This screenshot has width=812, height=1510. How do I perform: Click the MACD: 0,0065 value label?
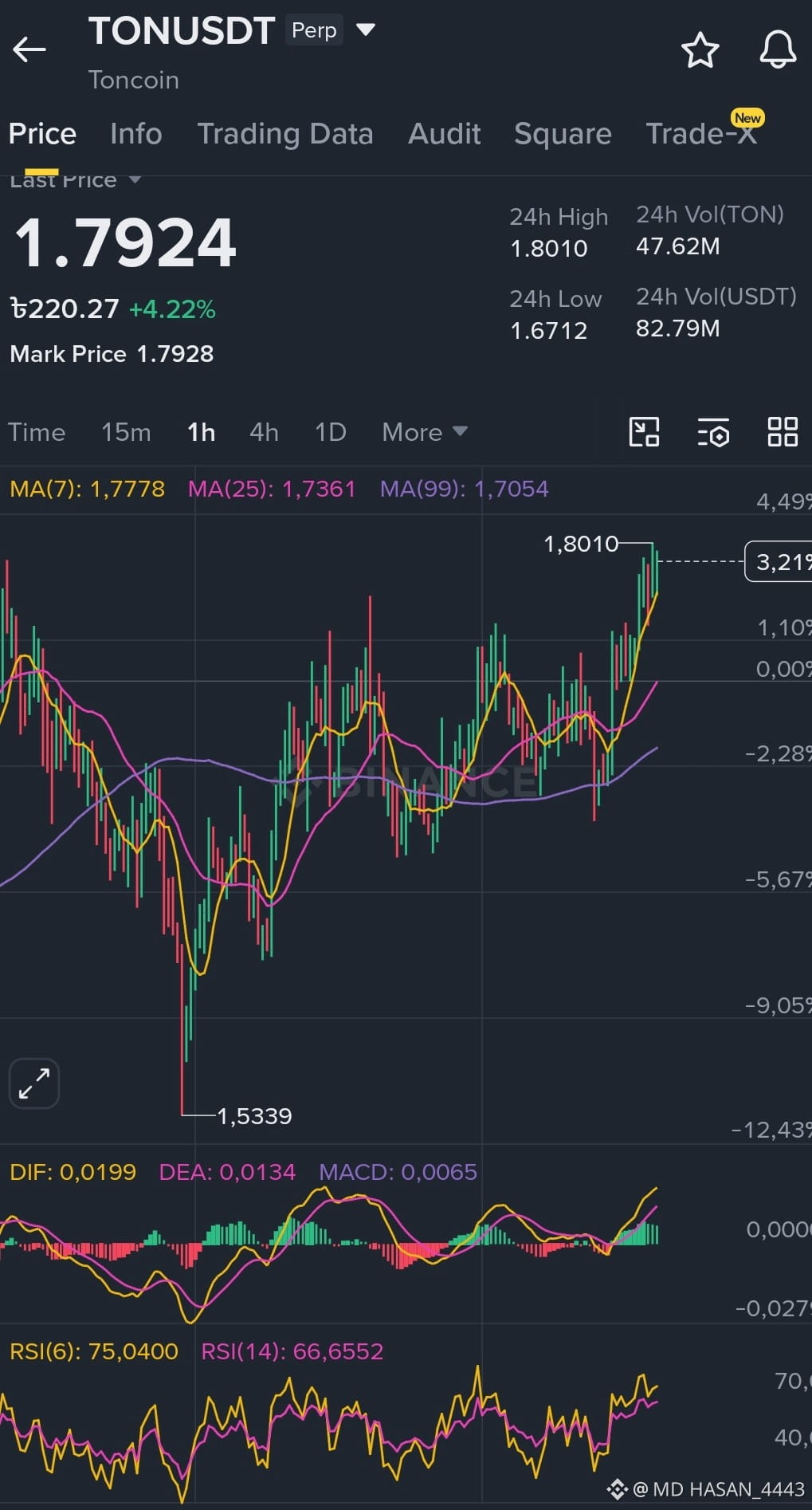coord(398,1172)
